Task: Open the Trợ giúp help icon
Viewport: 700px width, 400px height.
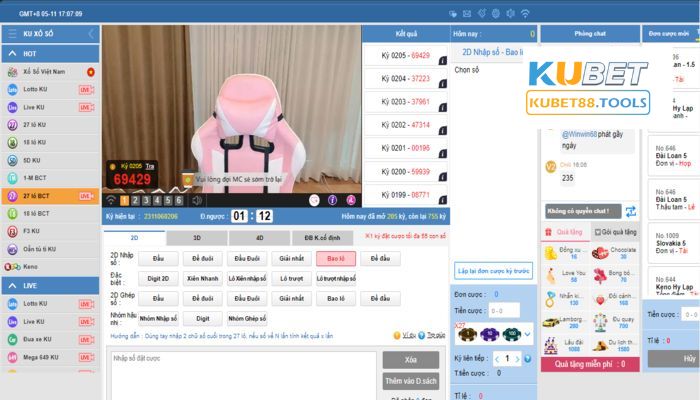Action: pos(421,335)
